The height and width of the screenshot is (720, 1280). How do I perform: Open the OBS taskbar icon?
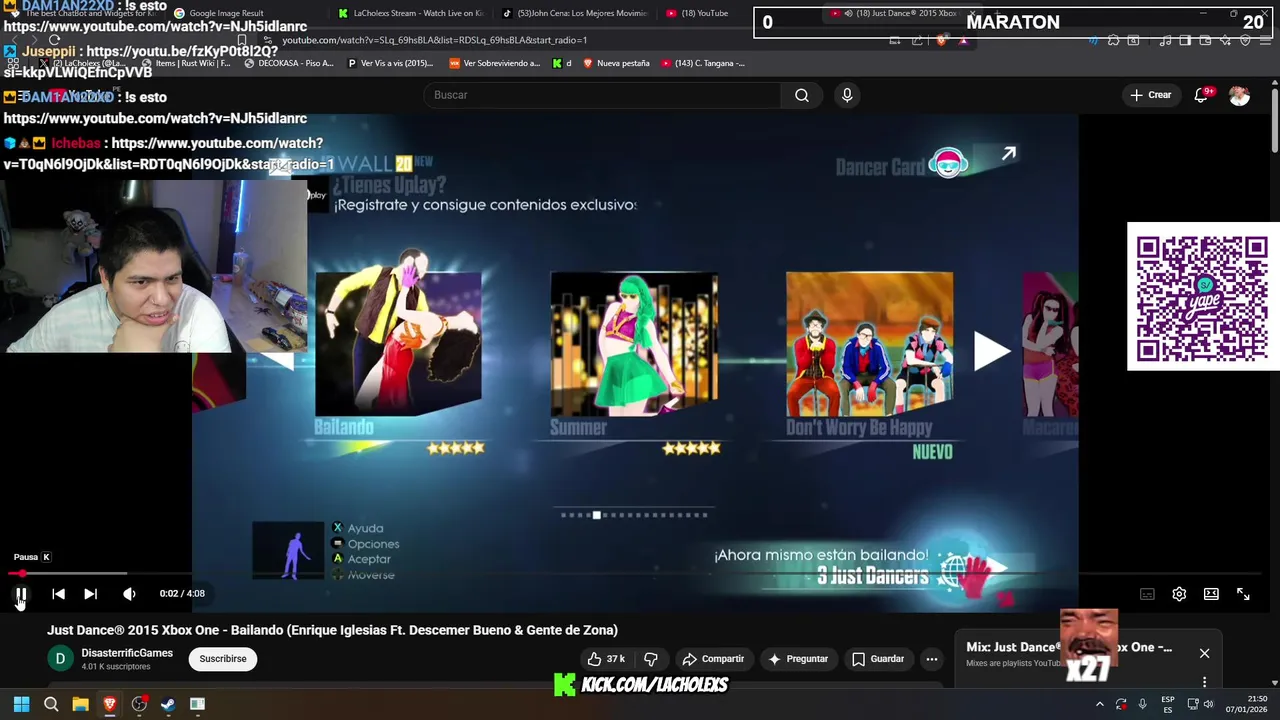click(x=139, y=704)
